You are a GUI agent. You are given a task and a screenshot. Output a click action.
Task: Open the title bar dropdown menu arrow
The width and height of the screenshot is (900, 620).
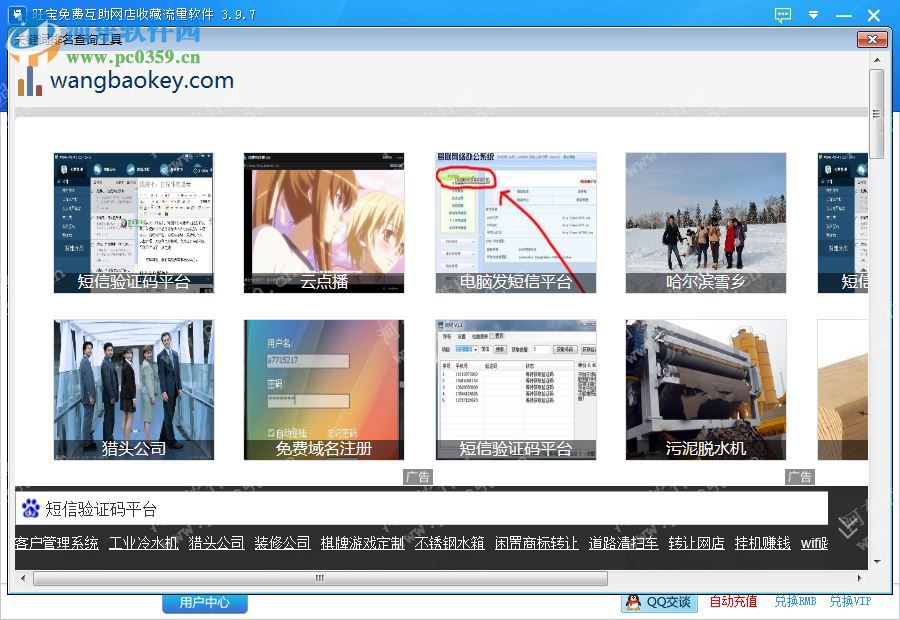click(x=813, y=15)
